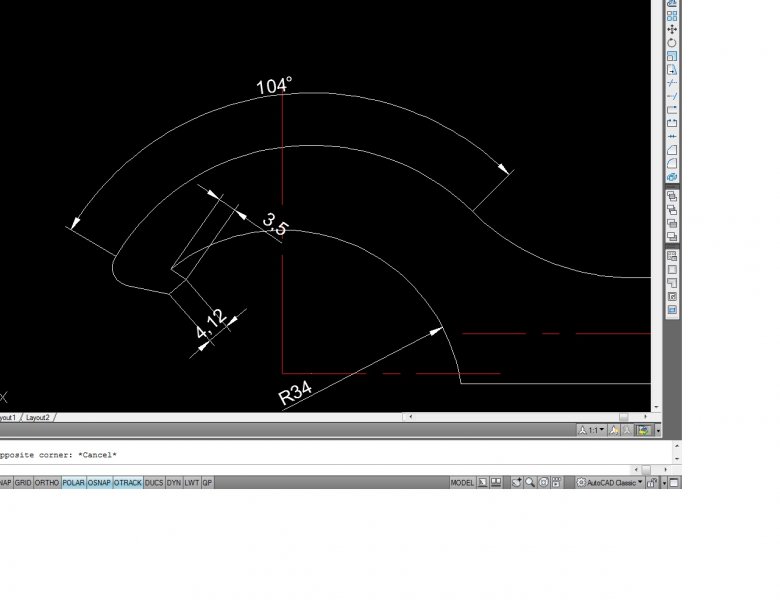Open the ShowMotion icon
This screenshot has width=780, height=600.
557,483
